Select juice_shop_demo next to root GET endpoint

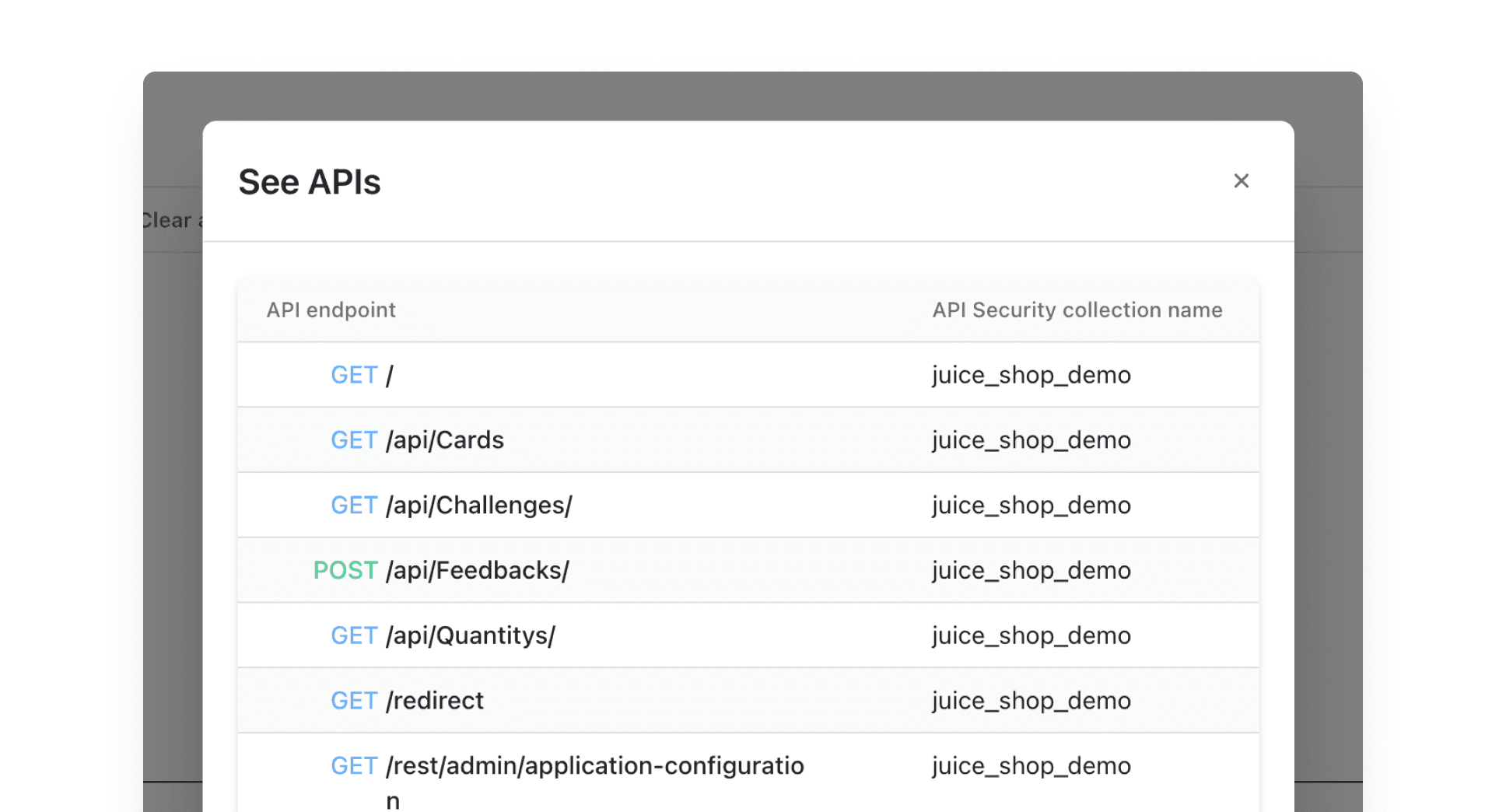pos(1031,374)
